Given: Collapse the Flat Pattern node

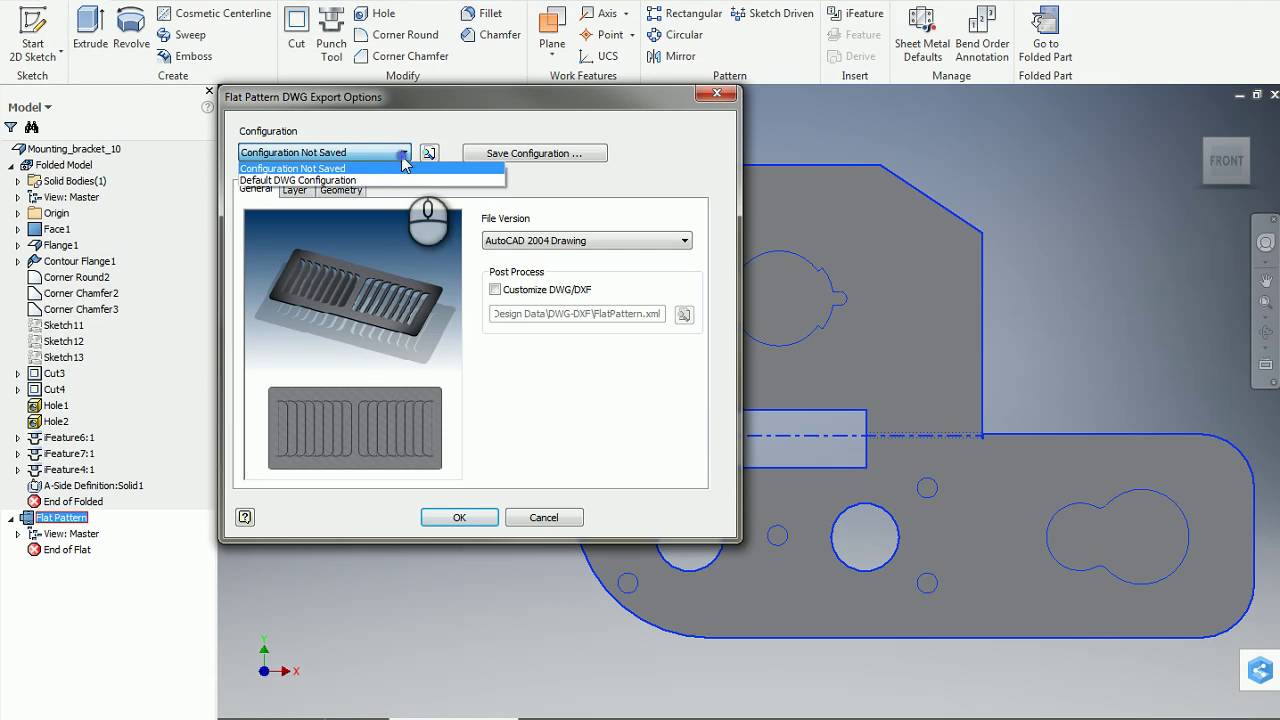Looking at the screenshot, I should pyautogui.click(x=12, y=517).
